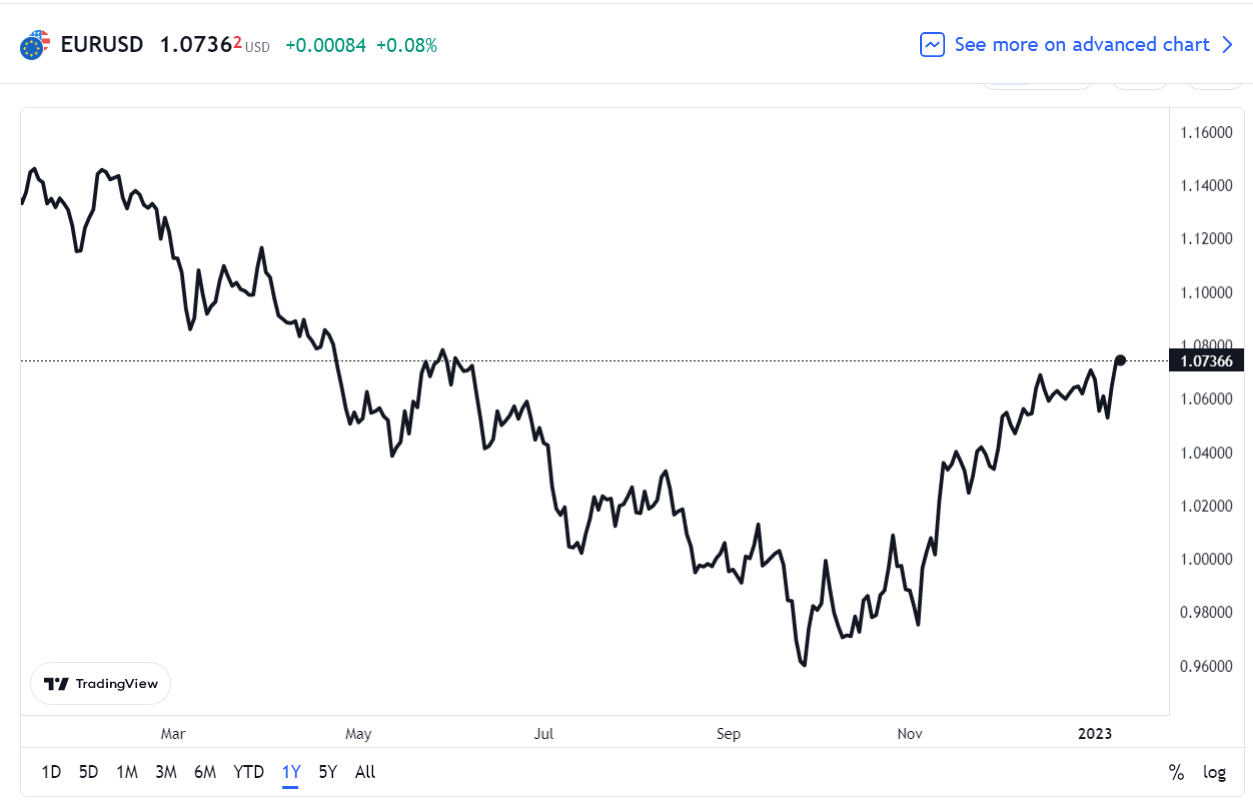Select the 1D time range
Screen dimensions: 1253x804
tap(51, 772)
